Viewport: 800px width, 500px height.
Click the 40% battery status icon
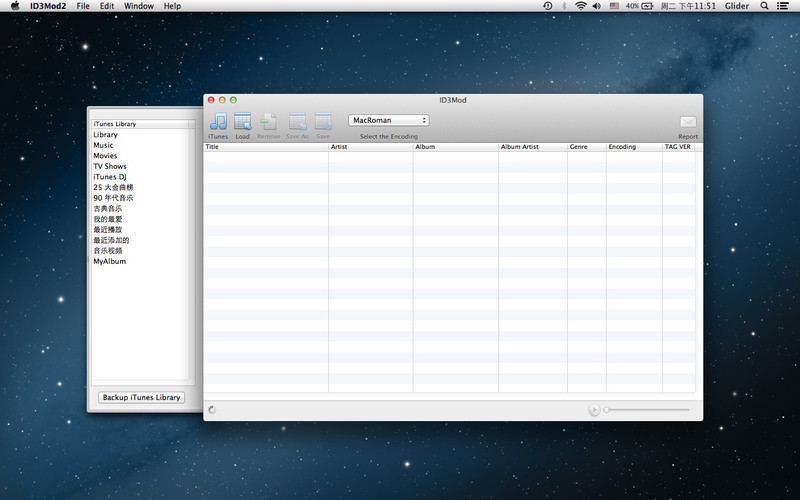(639, 6)
